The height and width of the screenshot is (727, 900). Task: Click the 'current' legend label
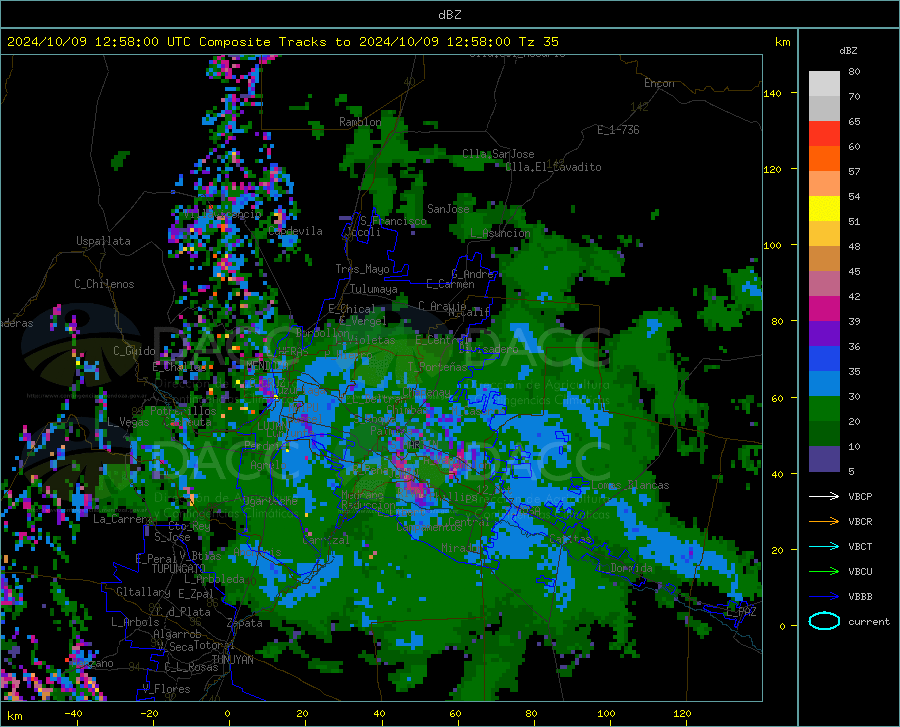(869, 621)
